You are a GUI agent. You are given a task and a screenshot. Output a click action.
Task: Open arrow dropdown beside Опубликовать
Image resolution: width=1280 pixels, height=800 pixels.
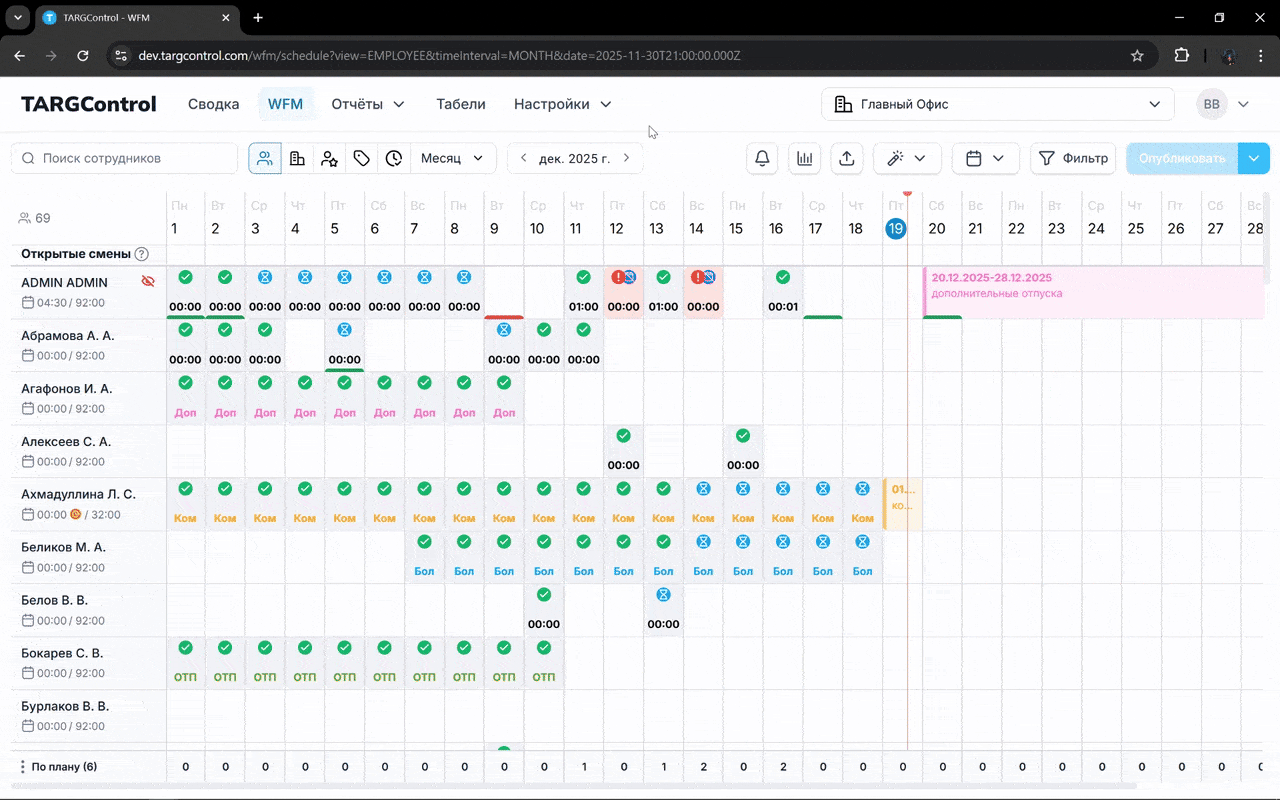click(1254, 158)
